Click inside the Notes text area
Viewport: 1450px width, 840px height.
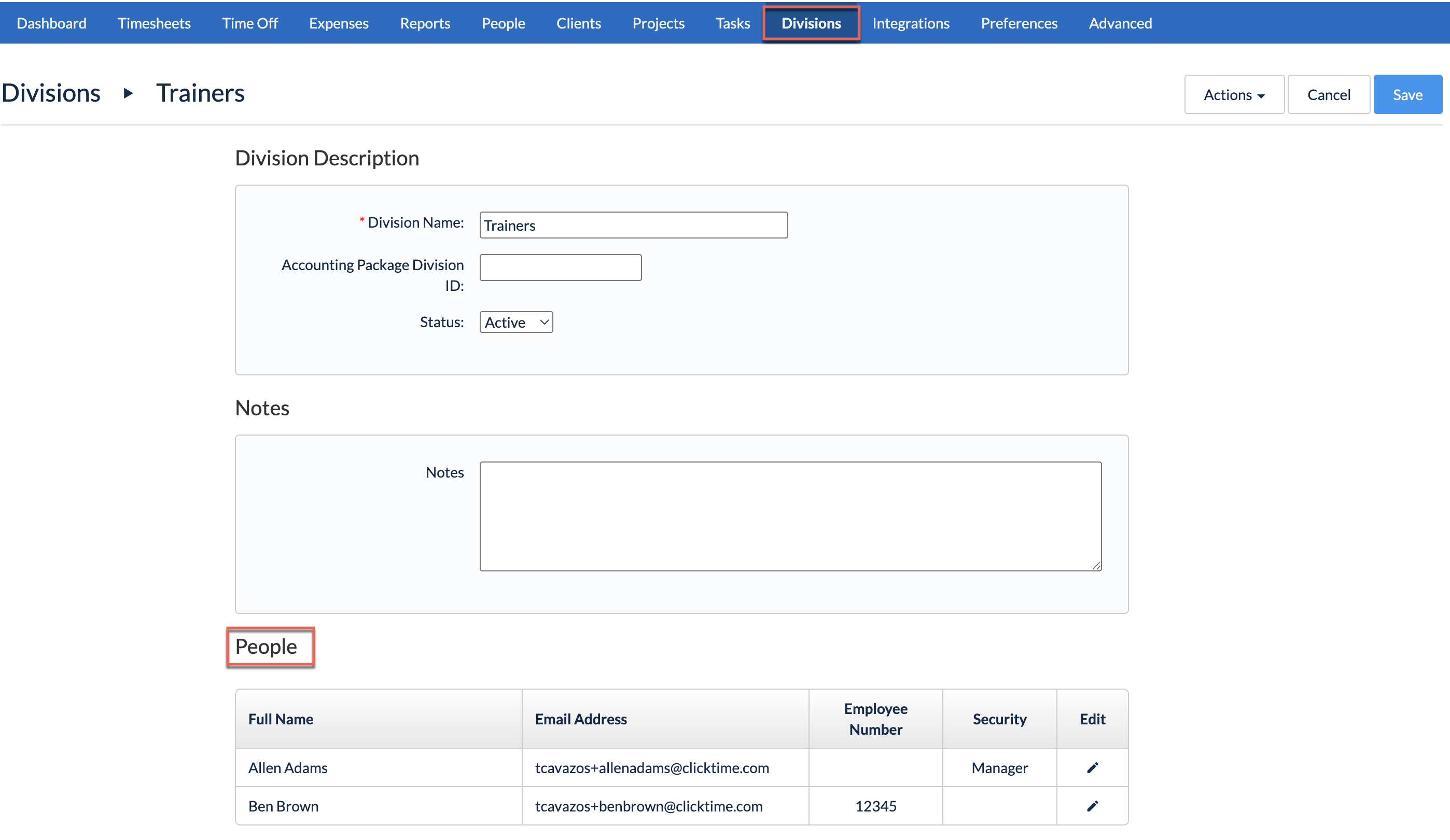[790, 516]
